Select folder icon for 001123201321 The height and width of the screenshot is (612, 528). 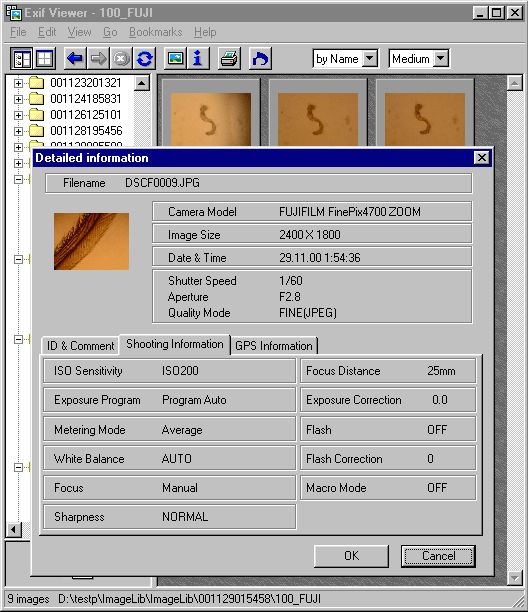coord(37,83)
